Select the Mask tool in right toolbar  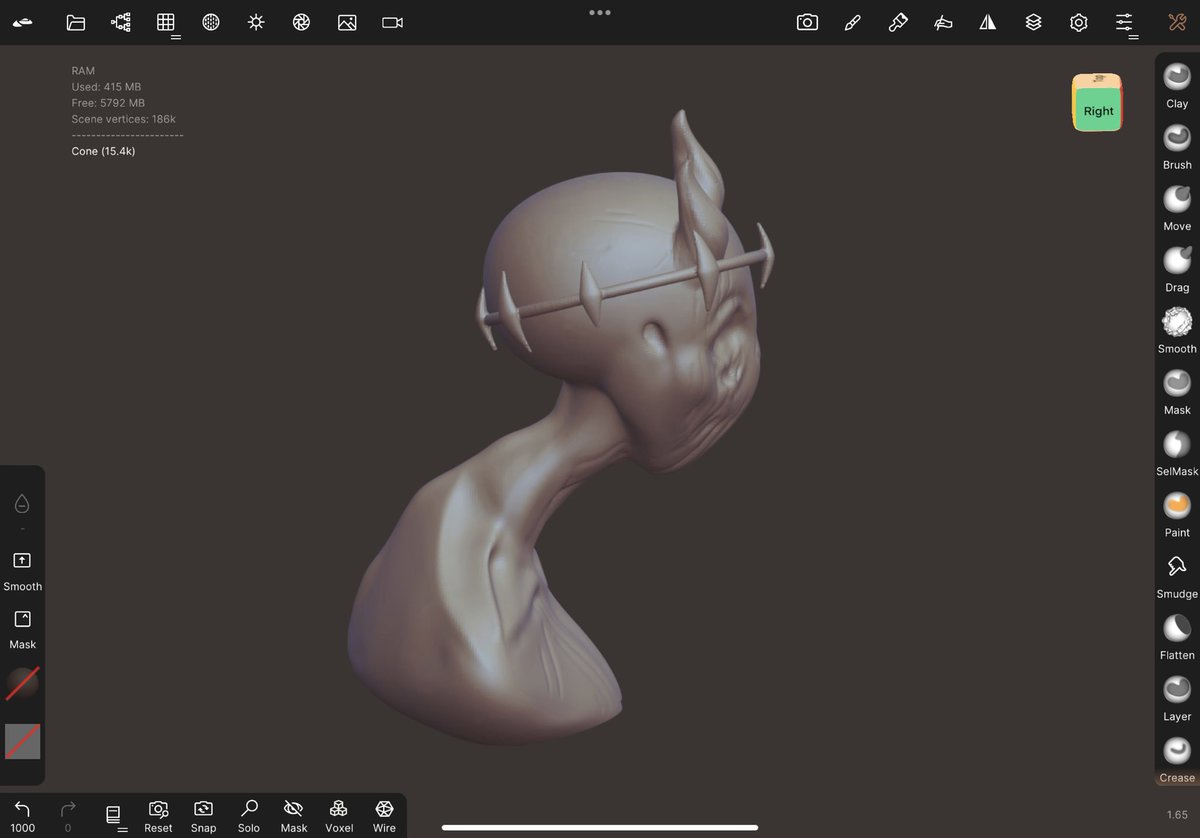[1177, 390]
